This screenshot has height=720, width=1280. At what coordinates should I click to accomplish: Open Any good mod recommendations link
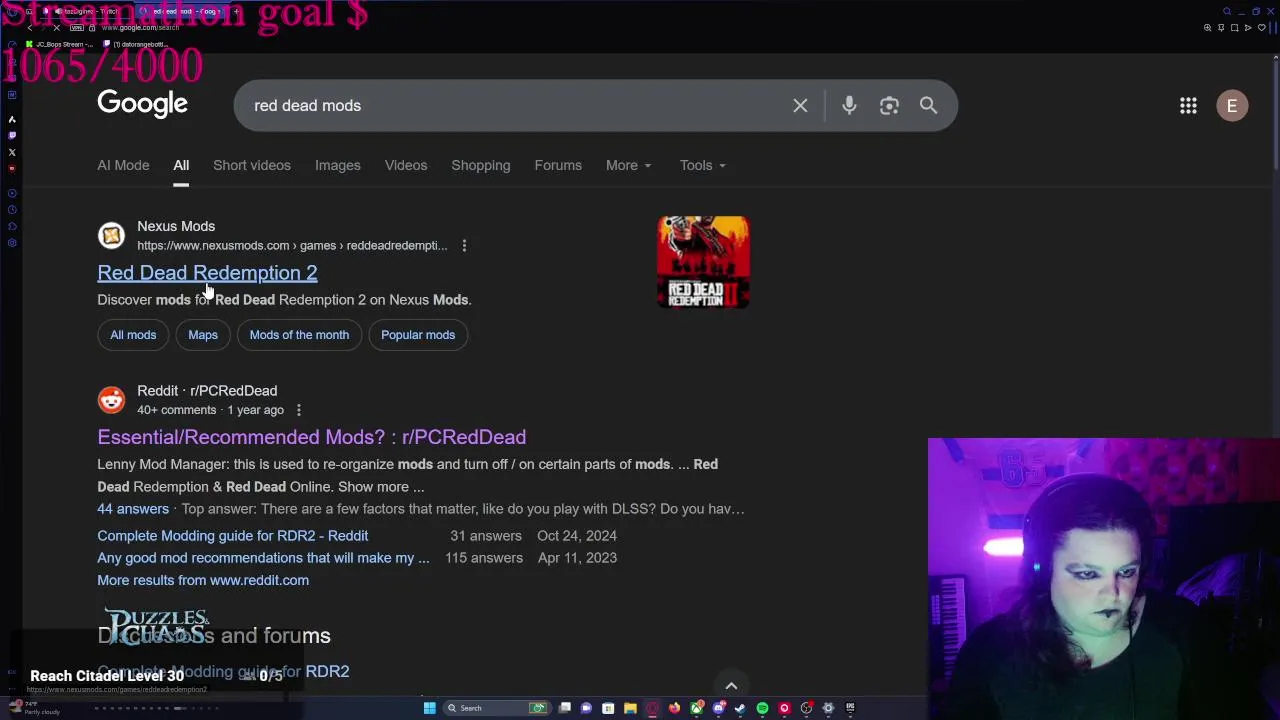263,558
